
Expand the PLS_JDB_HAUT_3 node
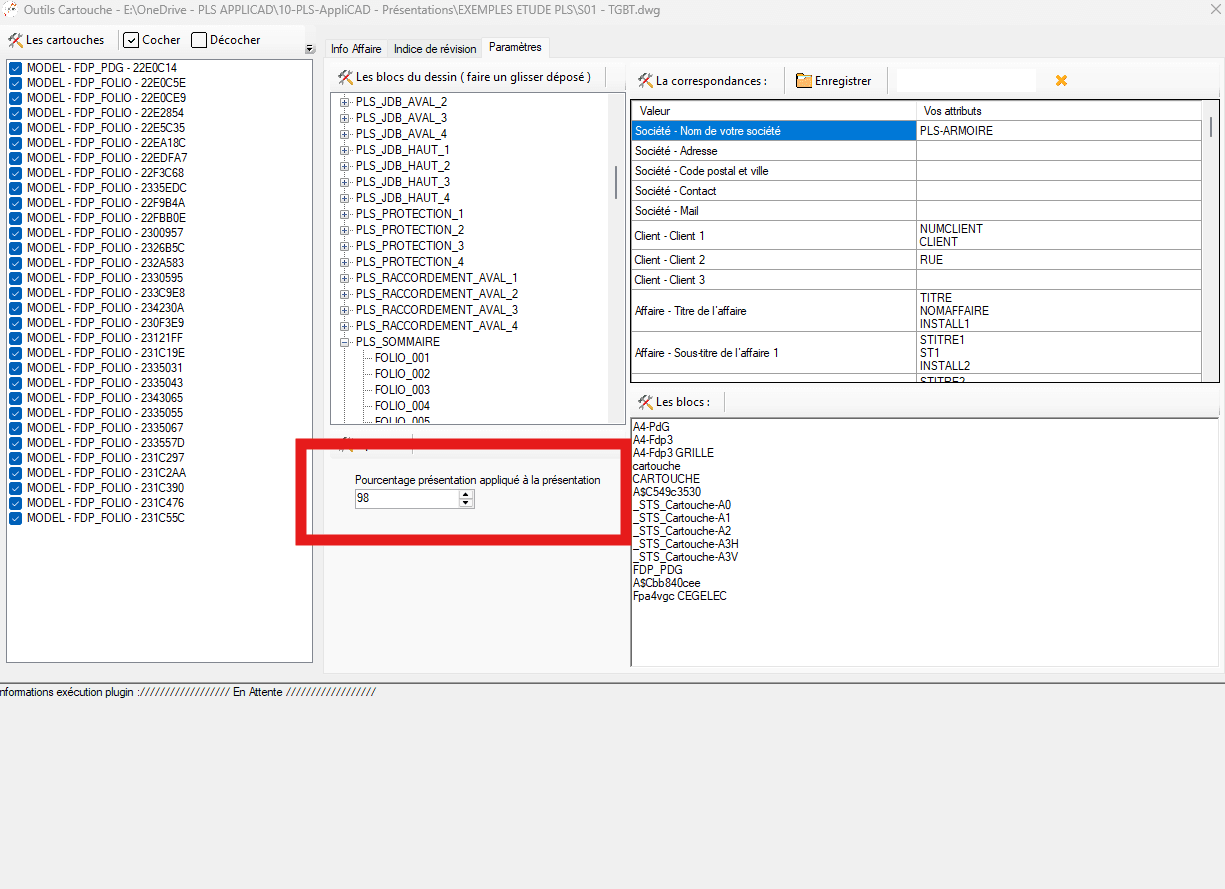click(345, 182)
